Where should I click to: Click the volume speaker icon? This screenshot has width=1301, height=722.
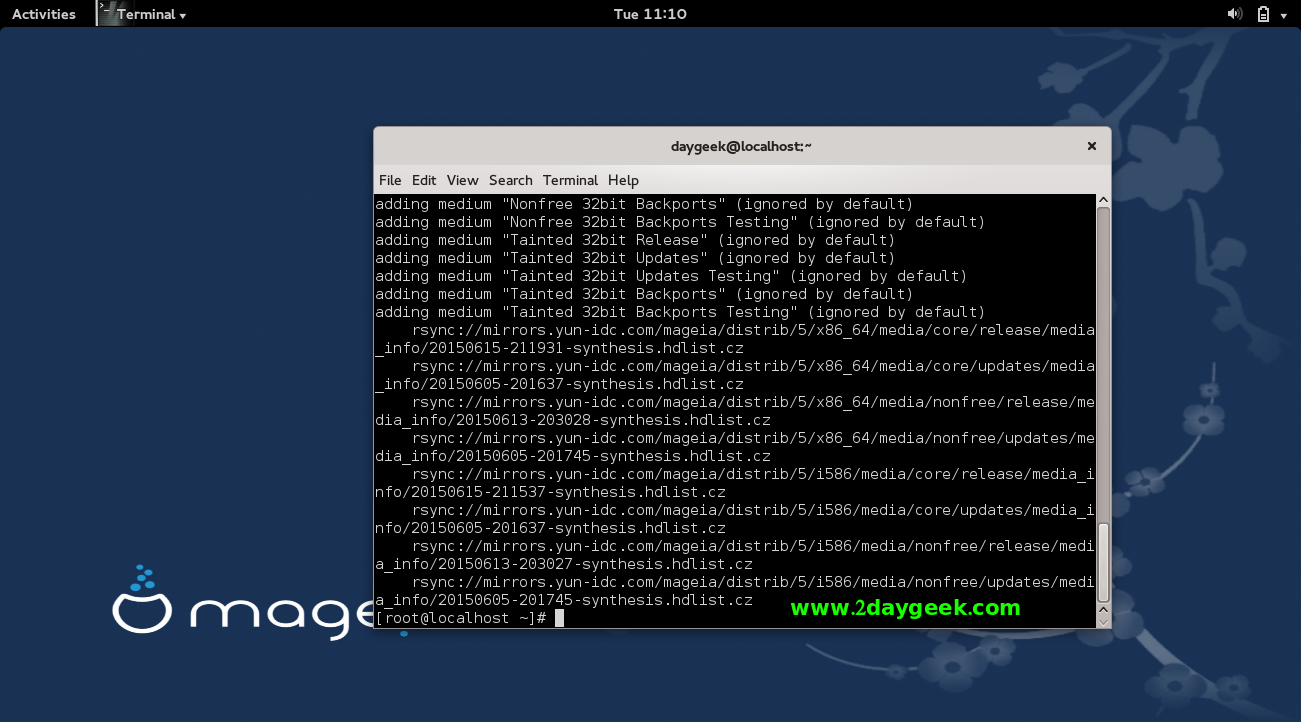pyautogui.click(x=1234, y=14)
